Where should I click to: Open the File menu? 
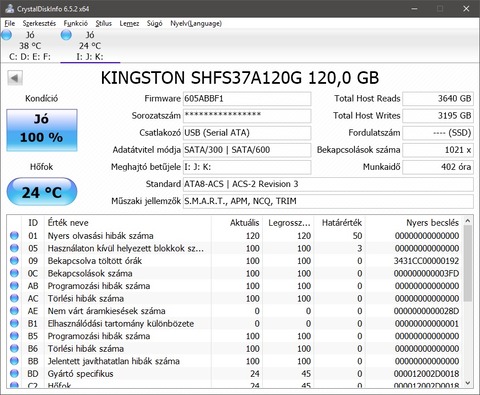pos(10,23)
